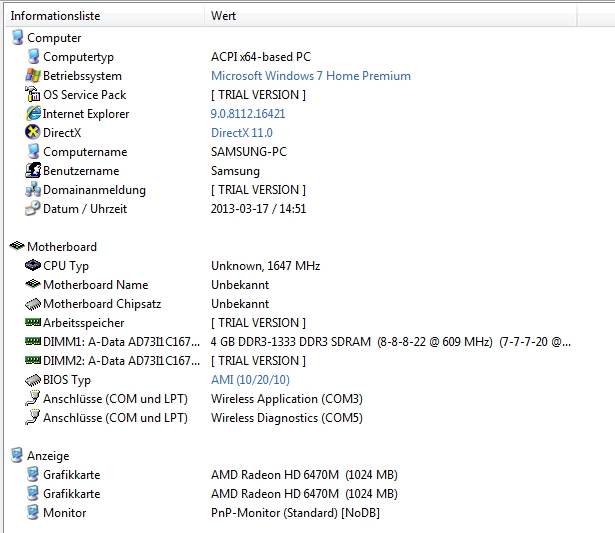Viewport: 615px width, 533px height.
Task: Click the Motherboard Name icon
Action: [33, 284]
